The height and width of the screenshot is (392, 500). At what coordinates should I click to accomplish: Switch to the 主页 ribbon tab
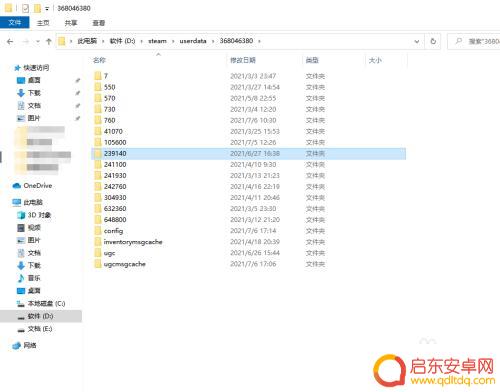(x=43, y=23)
